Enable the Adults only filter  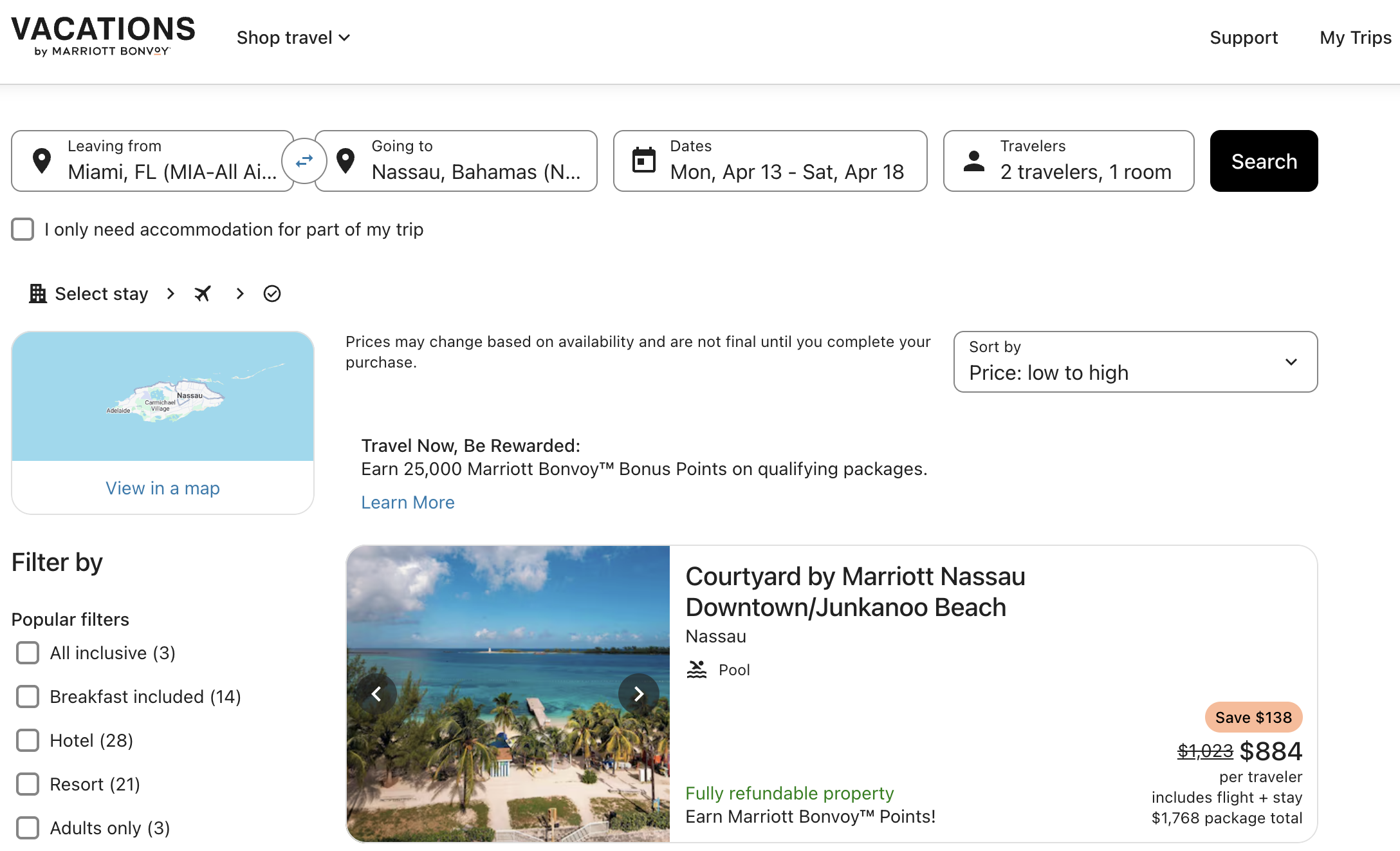(28, 828)
